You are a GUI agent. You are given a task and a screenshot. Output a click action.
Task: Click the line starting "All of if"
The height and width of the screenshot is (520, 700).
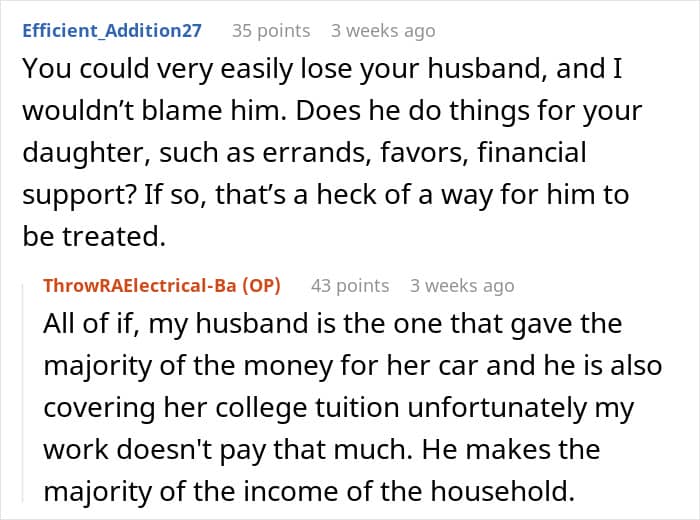coord(332,325)
